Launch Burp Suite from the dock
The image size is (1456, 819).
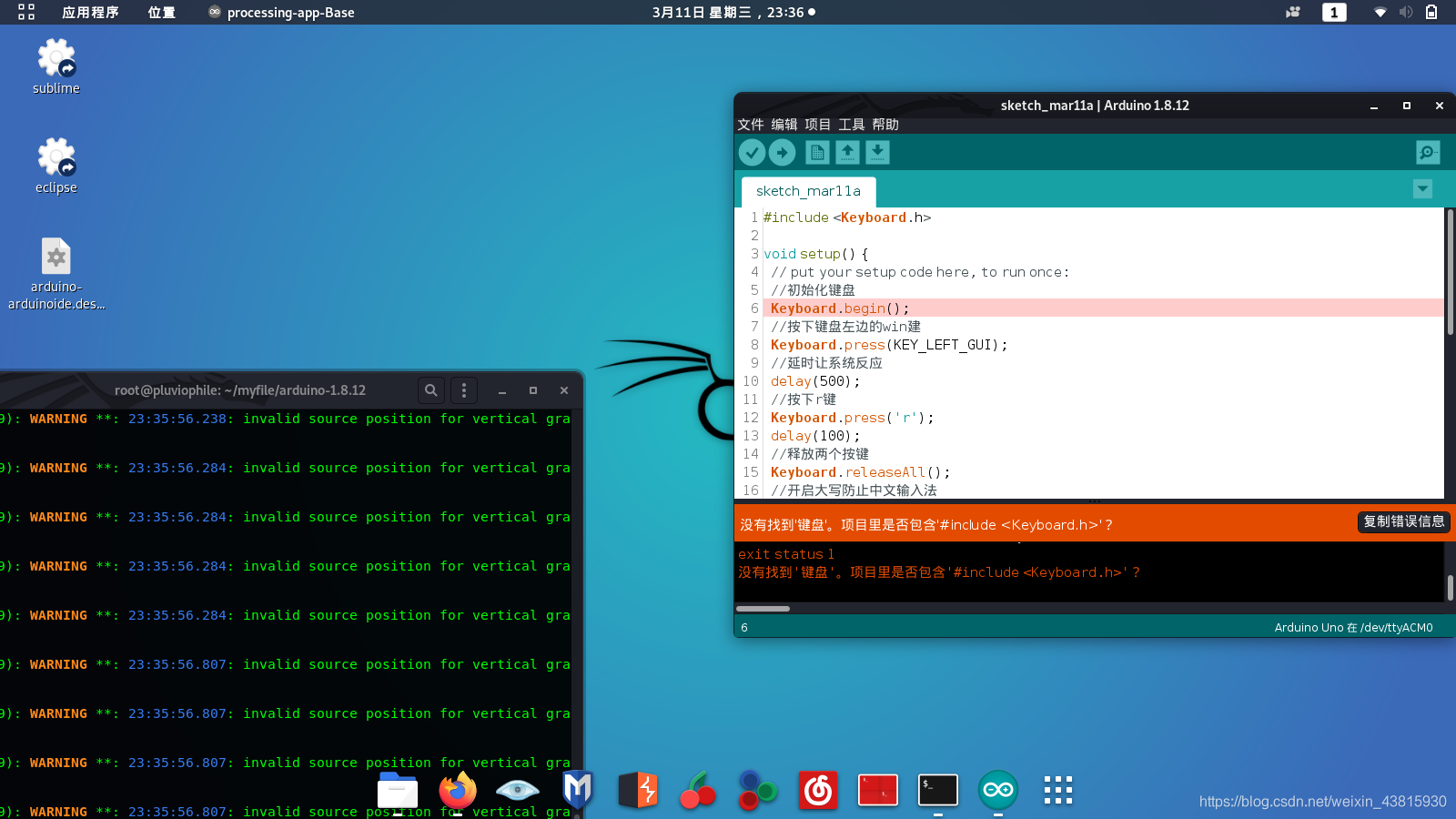[x=638, y=790]
